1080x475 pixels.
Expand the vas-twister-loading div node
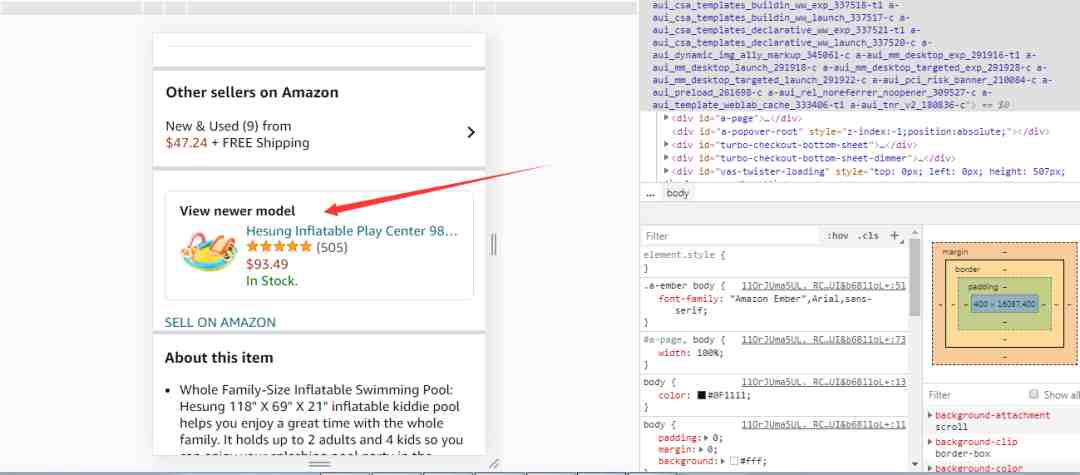click(x=666, y=171)
